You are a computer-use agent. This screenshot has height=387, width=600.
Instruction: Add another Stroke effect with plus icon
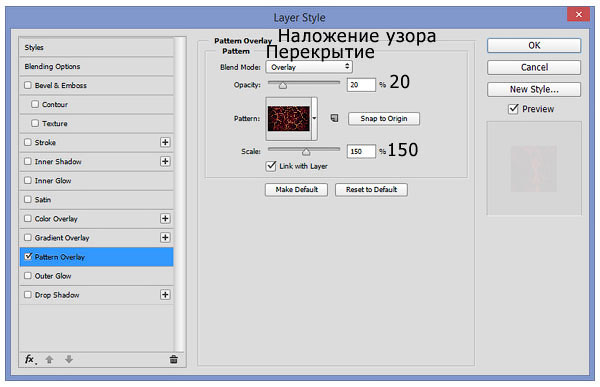165,142
